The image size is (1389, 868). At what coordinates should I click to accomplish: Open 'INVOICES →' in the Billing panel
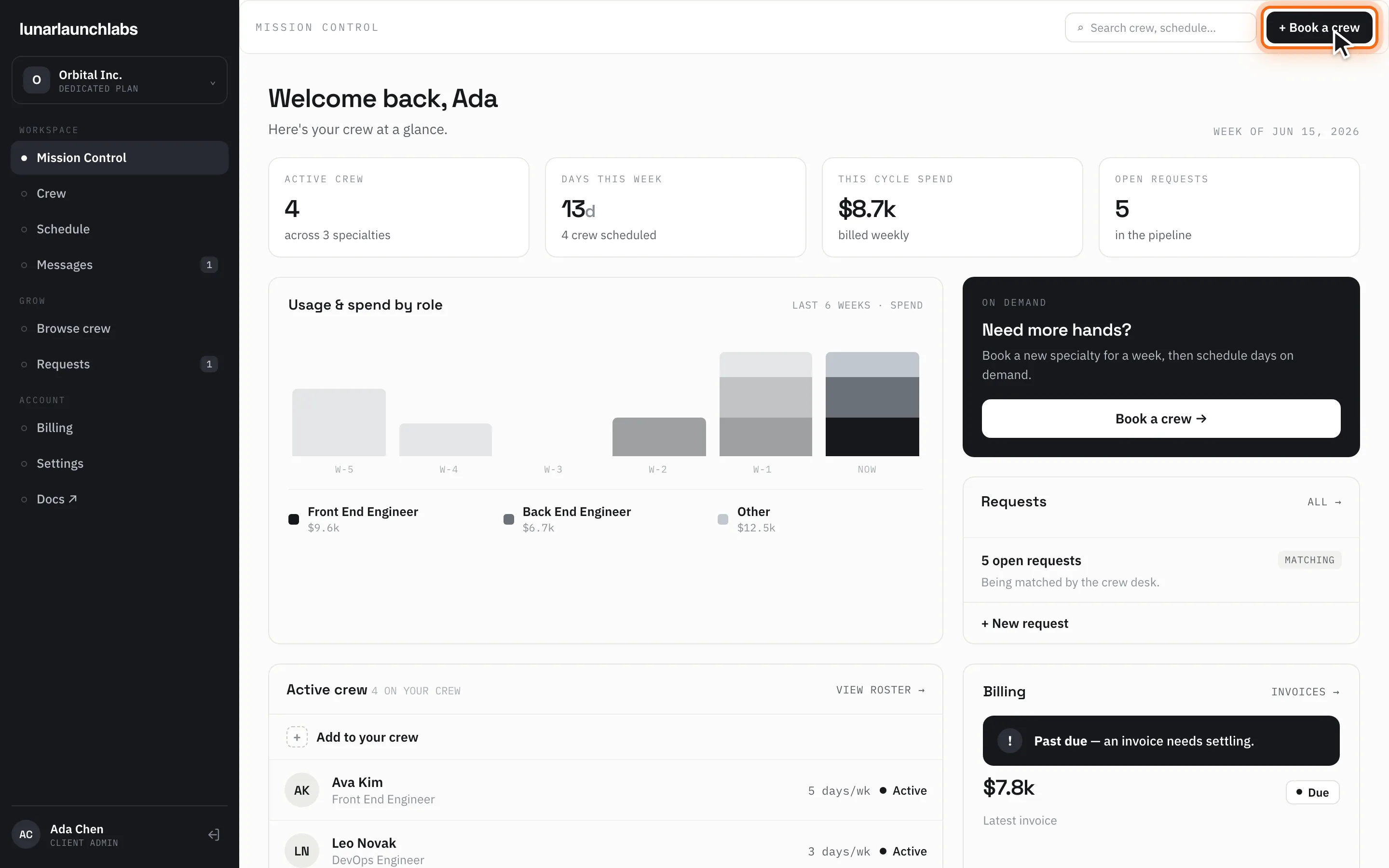click(x=1305, y=692)
